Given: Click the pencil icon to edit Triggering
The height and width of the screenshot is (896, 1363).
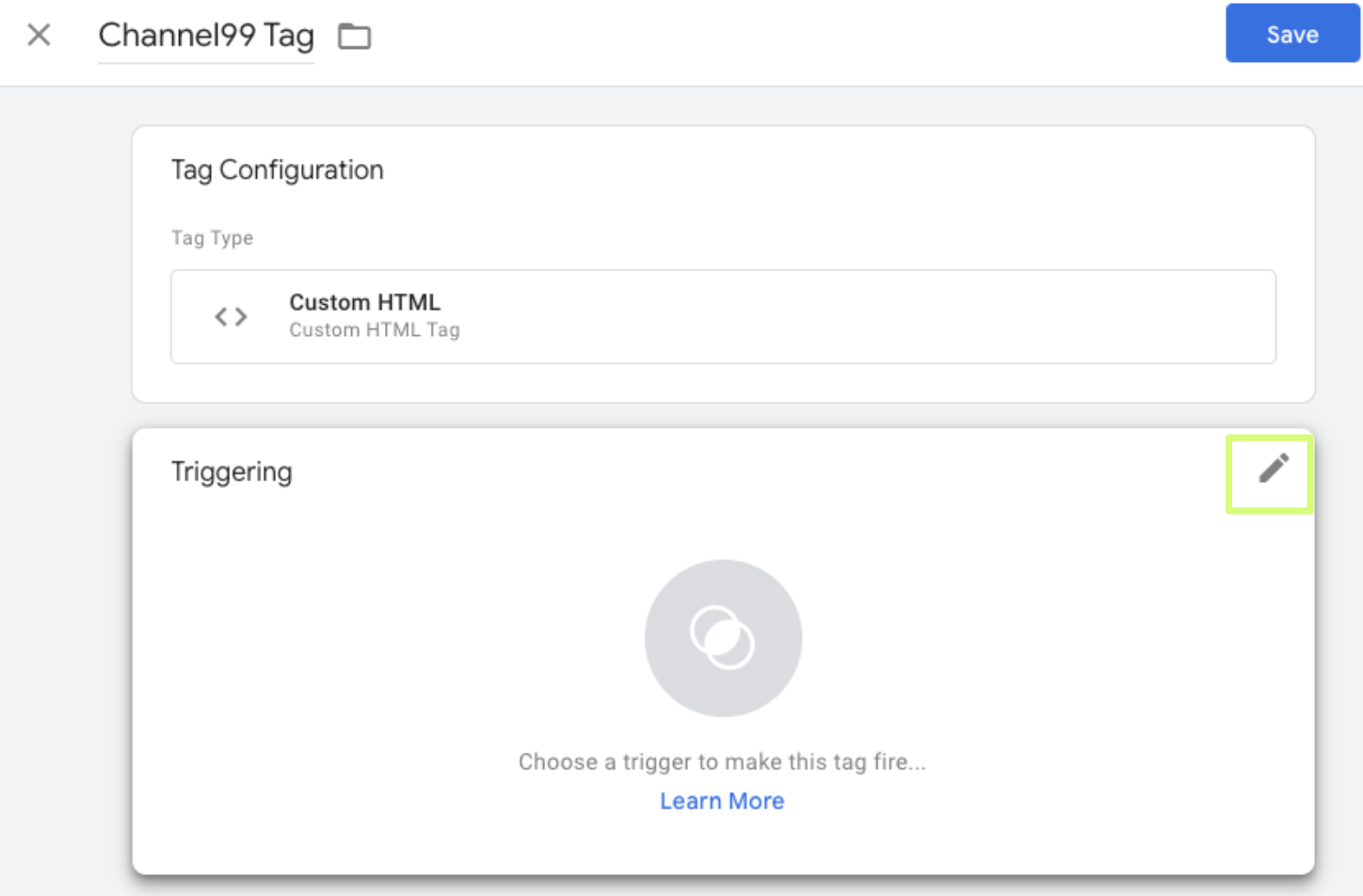Looking at the screenshot, I should pos(1273,469).
